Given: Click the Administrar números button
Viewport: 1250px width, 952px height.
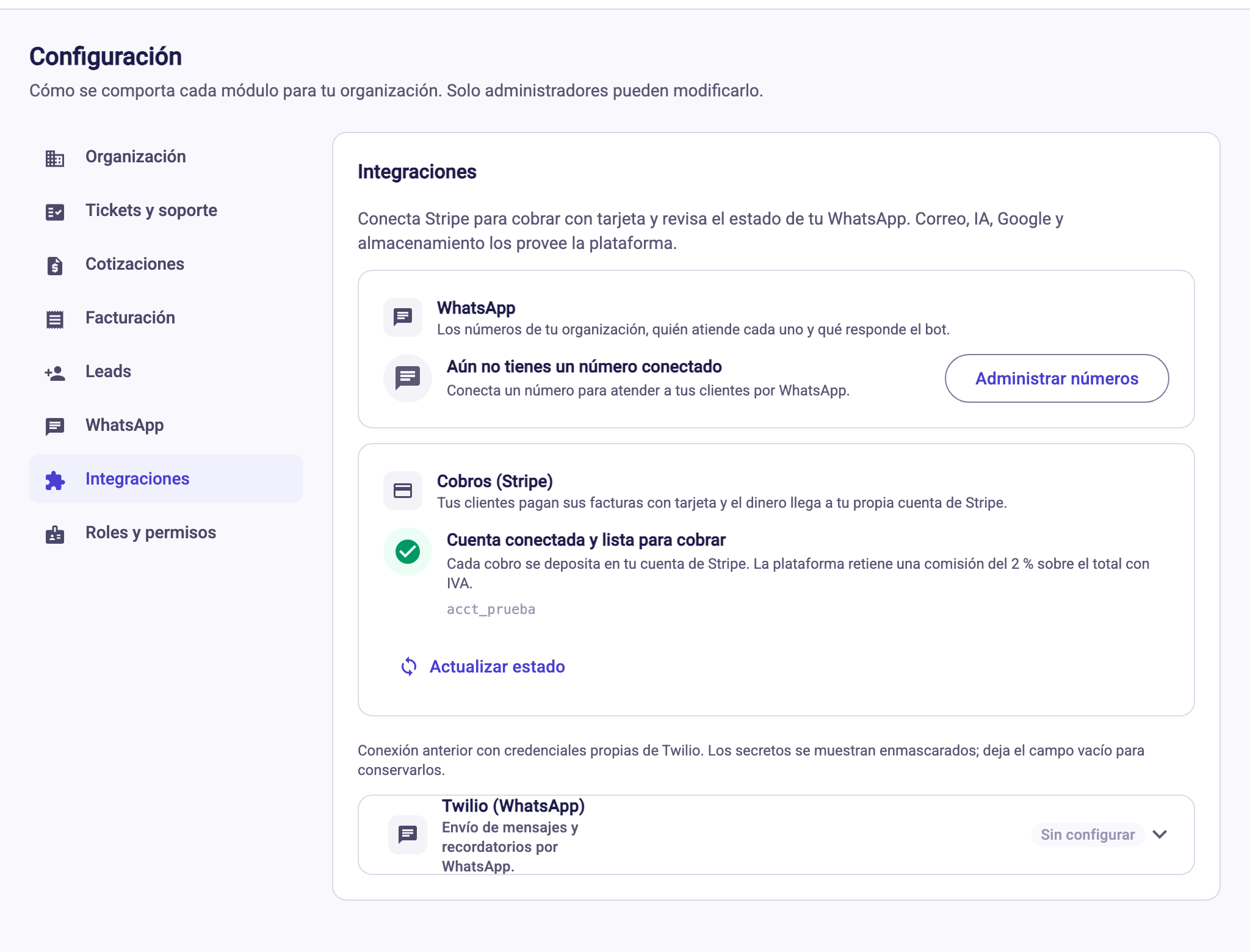Looking at the screenshot, I should pyautogui.click(x=1057, y=378).
